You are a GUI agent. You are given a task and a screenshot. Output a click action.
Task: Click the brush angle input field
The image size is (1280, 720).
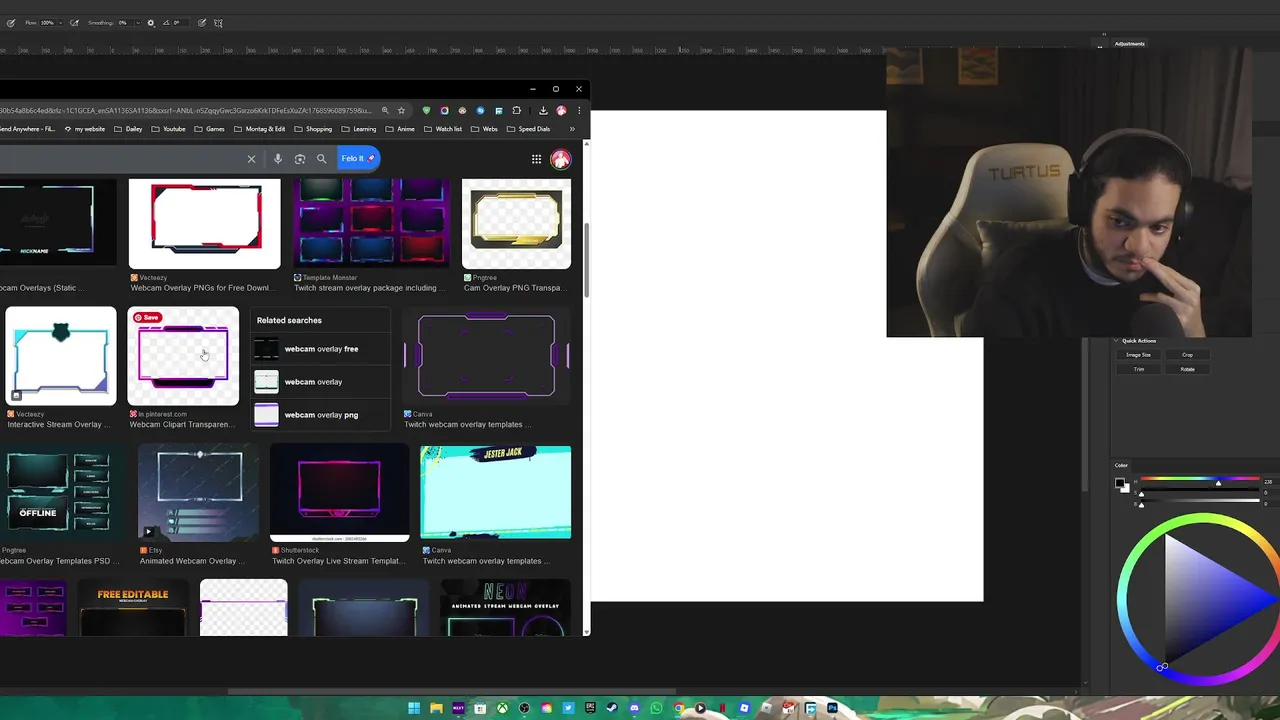click(x=181, y=23)
